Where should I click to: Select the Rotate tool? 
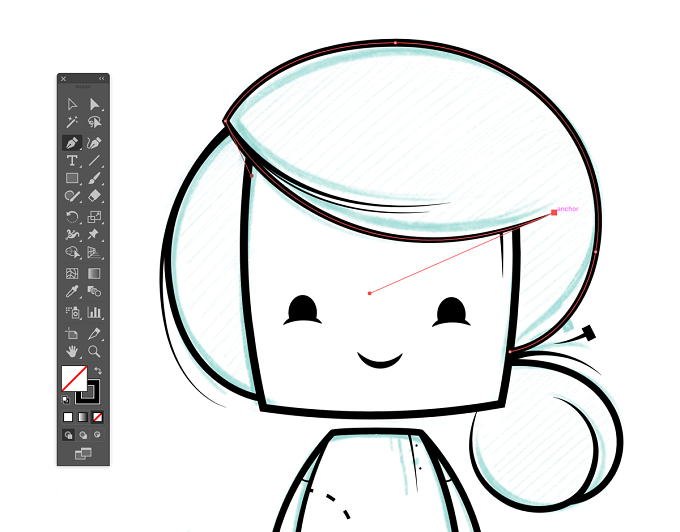(x=72, y=216)
